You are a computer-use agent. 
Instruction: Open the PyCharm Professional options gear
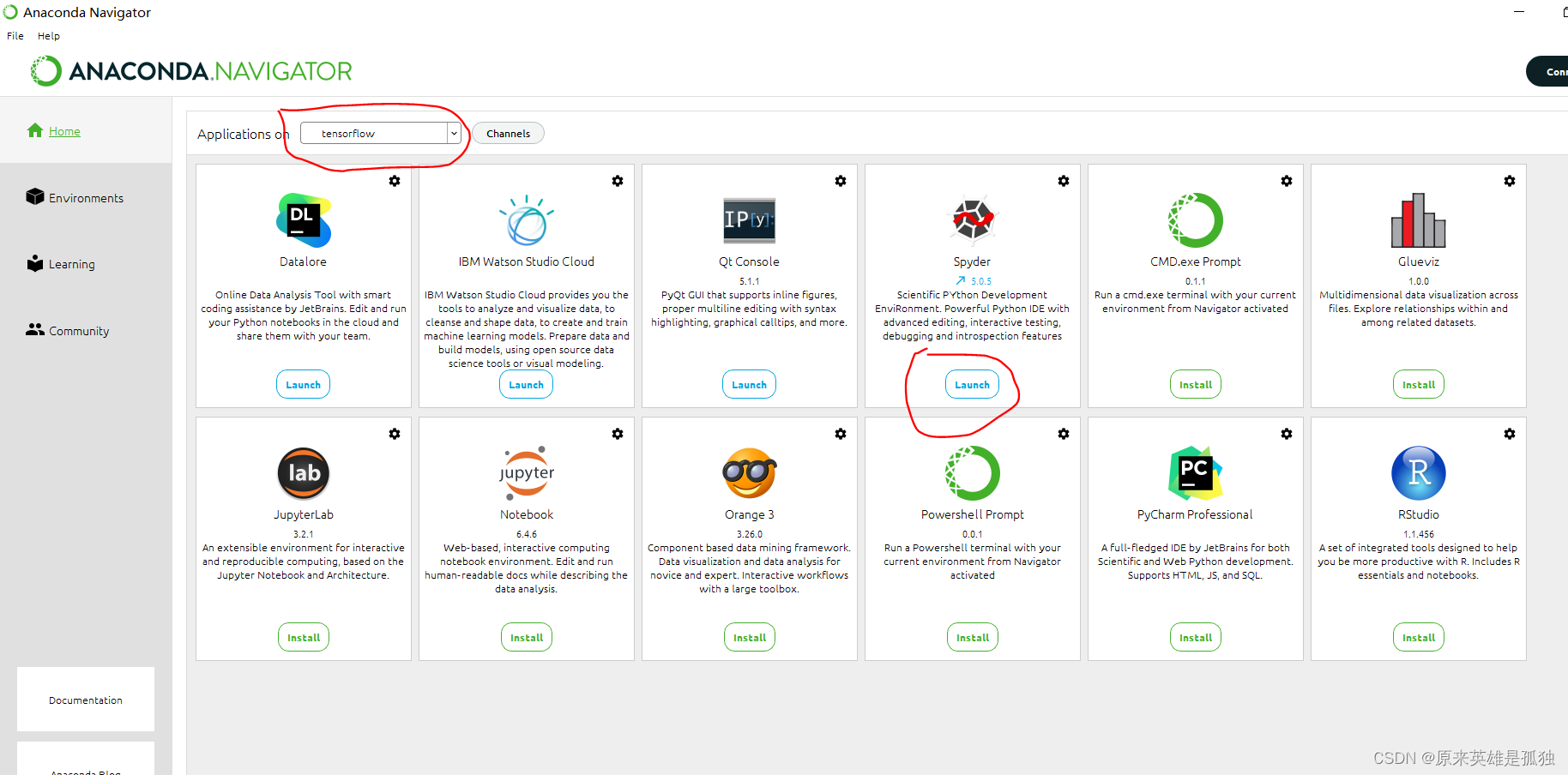[1287, 434]
